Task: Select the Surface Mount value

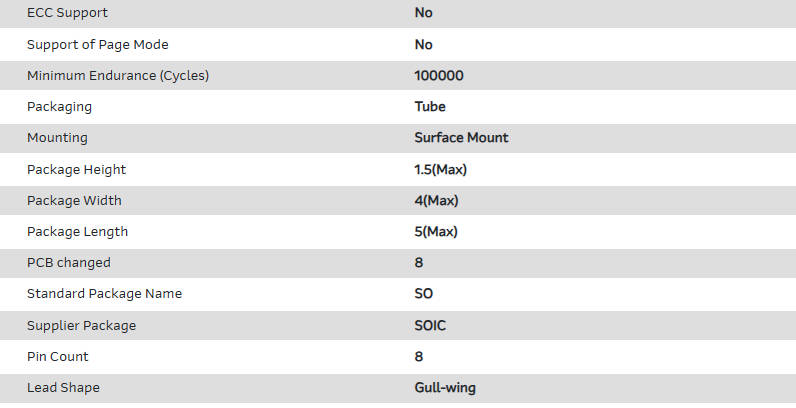Action: pos(461,137)
